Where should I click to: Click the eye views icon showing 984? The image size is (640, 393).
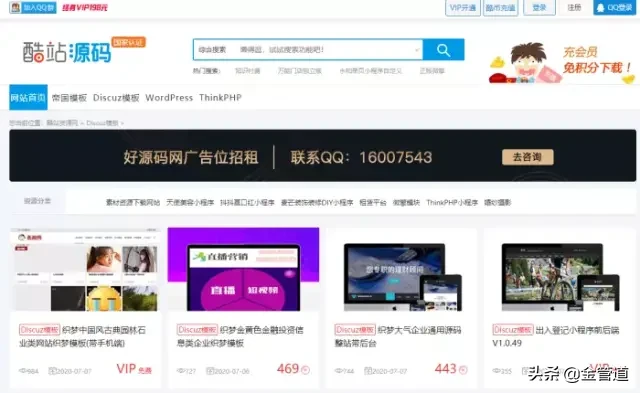(23, 371)
